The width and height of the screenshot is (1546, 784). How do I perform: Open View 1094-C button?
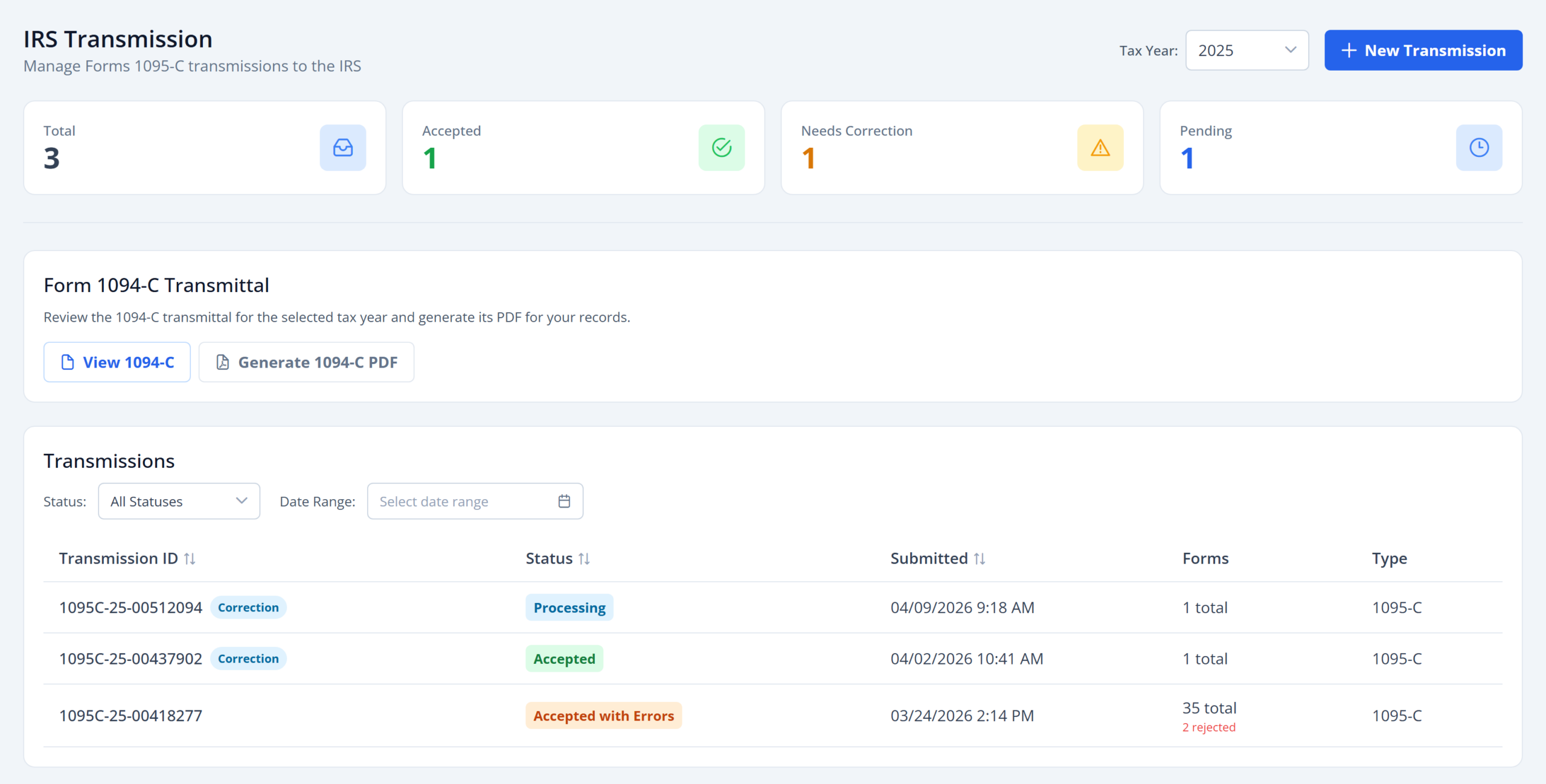click(117, 362)
